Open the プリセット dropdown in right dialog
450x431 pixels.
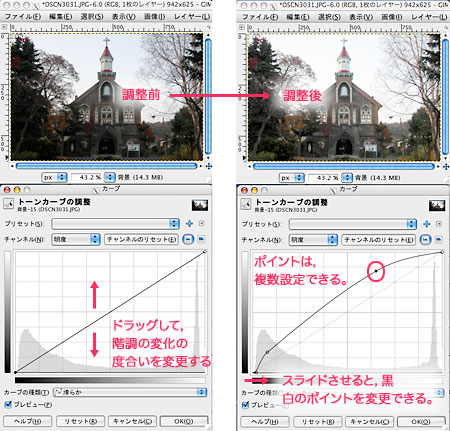click(353, 224)
